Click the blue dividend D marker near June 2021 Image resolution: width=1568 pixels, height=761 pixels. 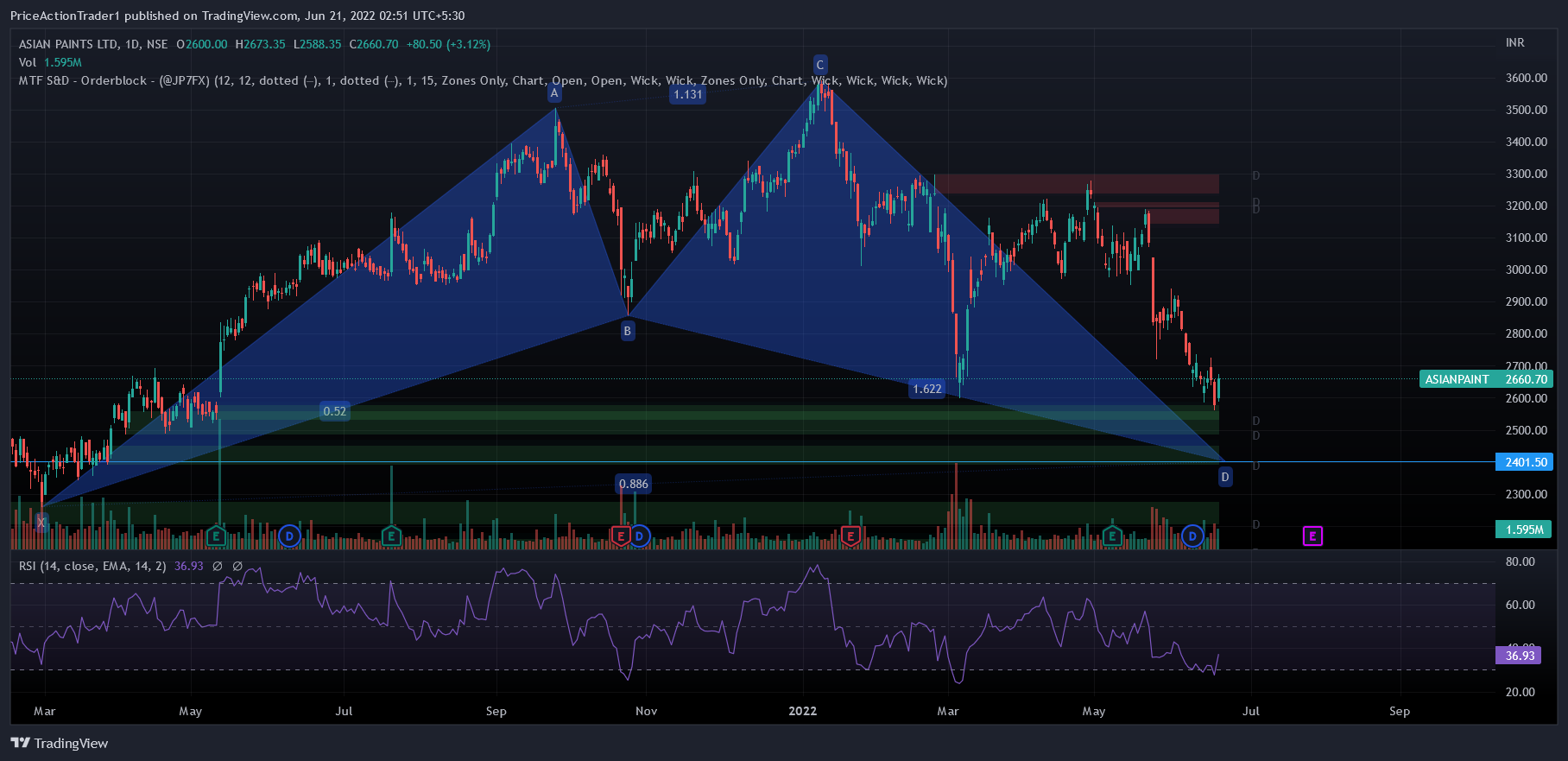[289, 536]
